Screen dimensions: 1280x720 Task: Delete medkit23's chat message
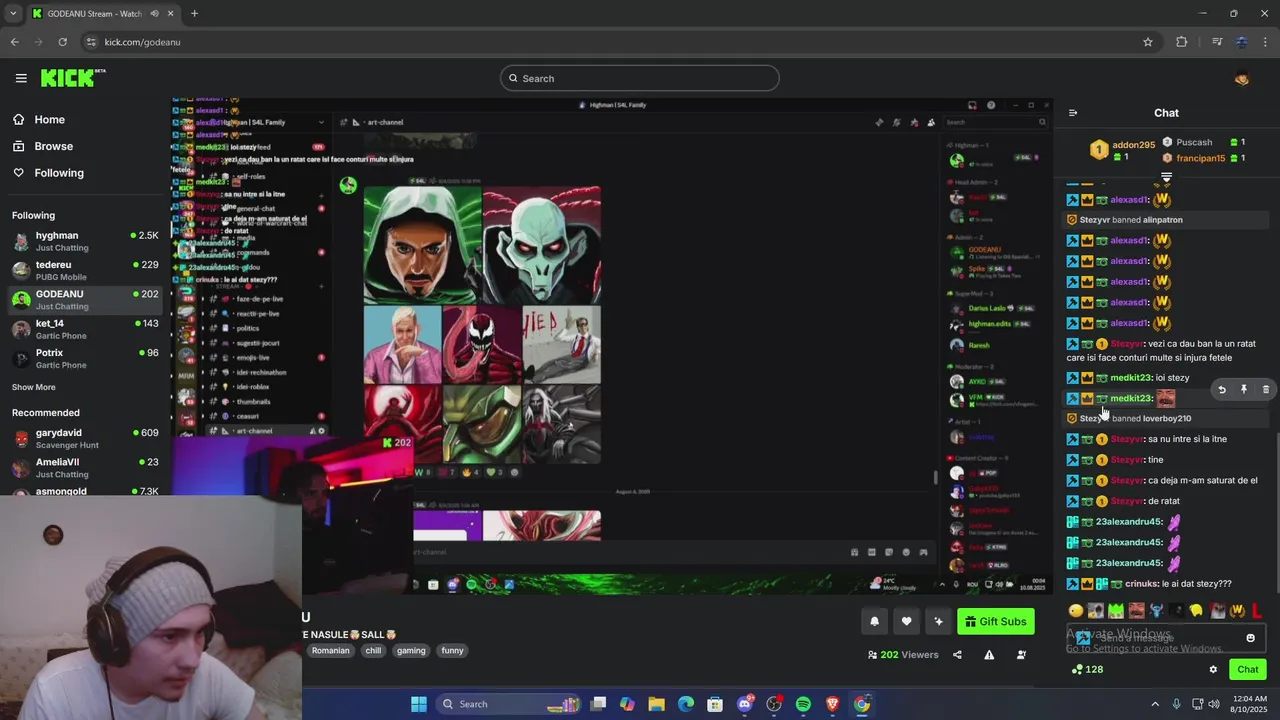click(1265, 390)
